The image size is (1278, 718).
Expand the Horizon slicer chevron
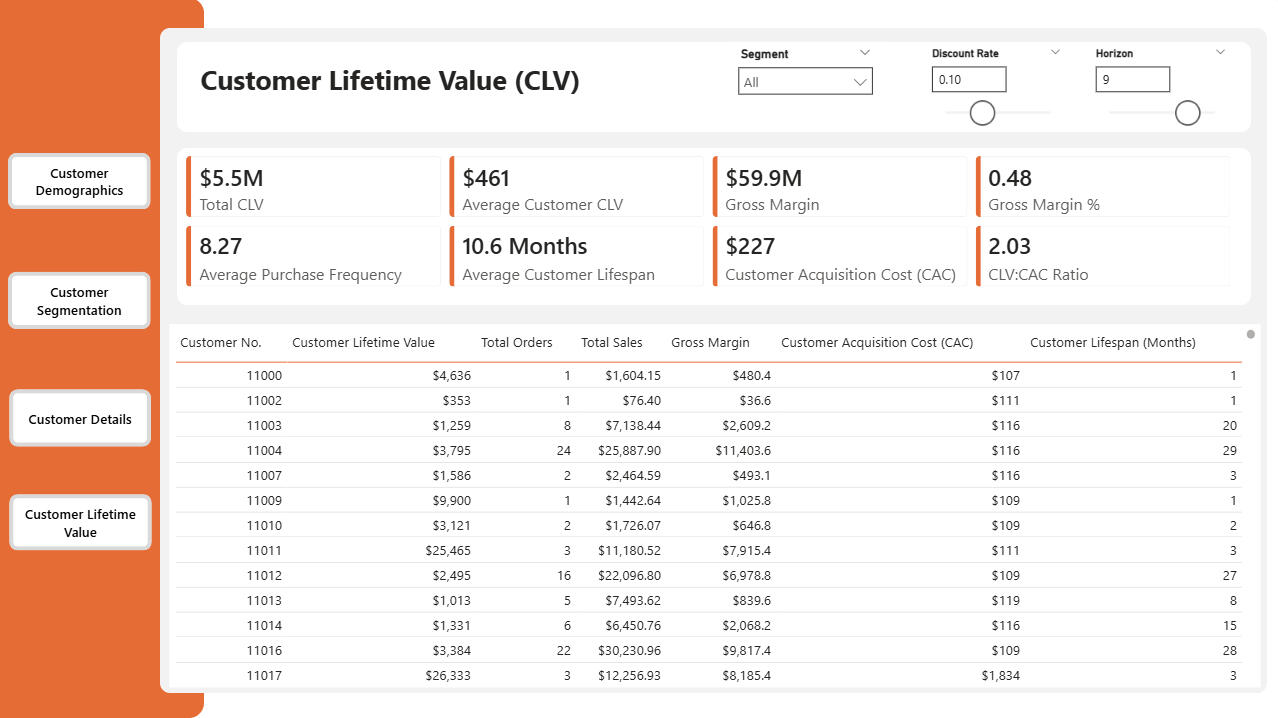pos(1220,53)
